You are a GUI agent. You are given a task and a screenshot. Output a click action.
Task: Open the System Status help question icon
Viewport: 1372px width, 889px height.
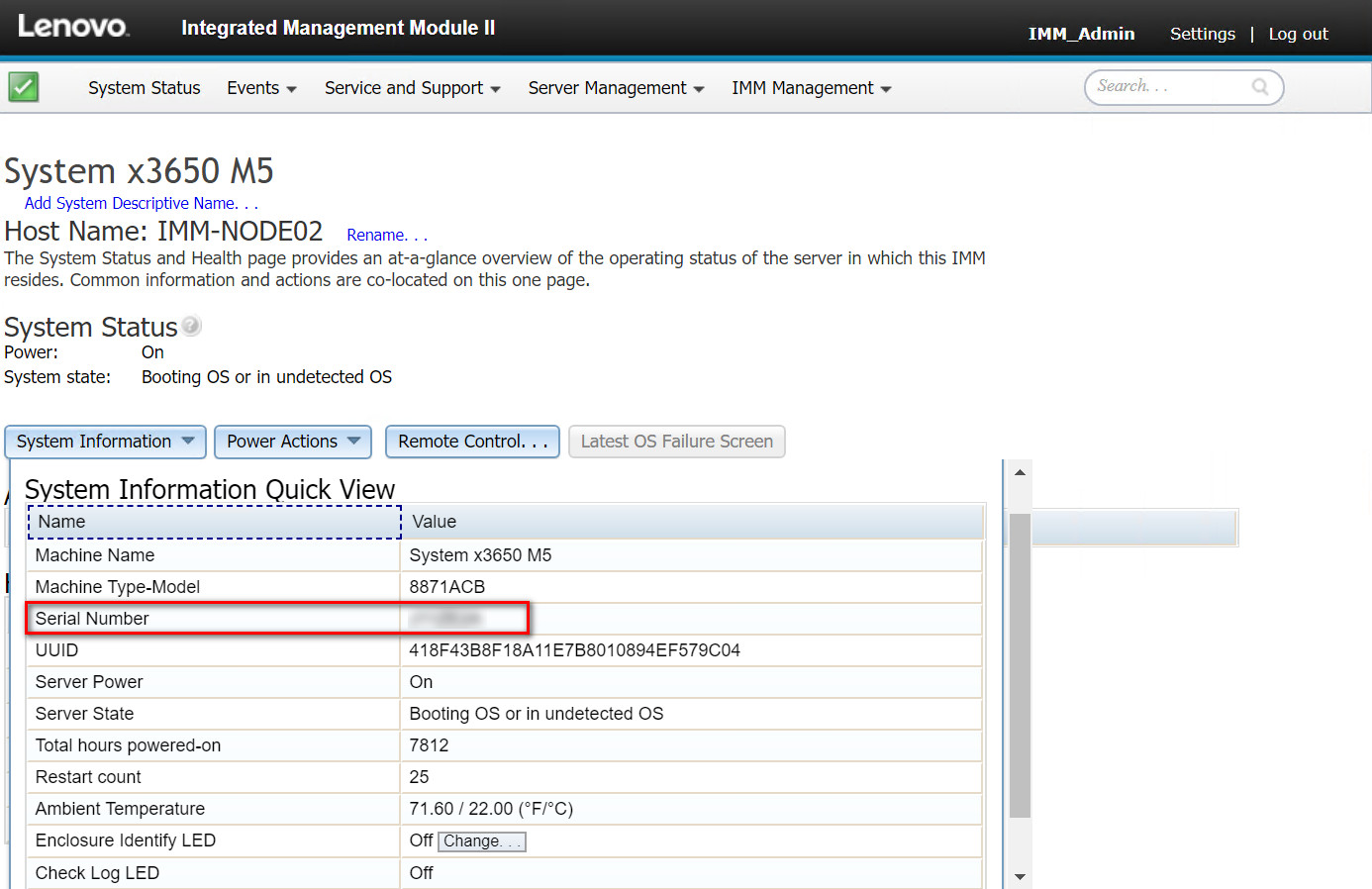click(x=192, y=325)
